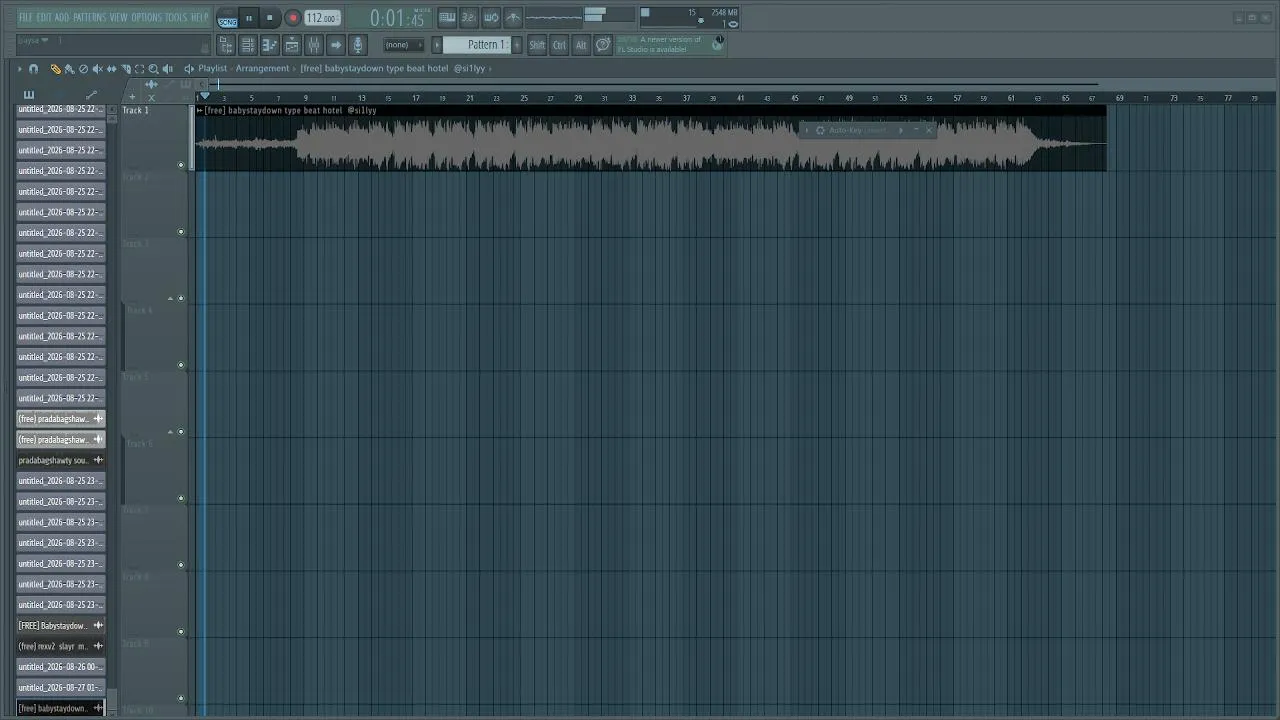This screenshot has width=1280, height=720.
Task: Select [FREE] Babystaydown item in picker
Action: [61, 626]
